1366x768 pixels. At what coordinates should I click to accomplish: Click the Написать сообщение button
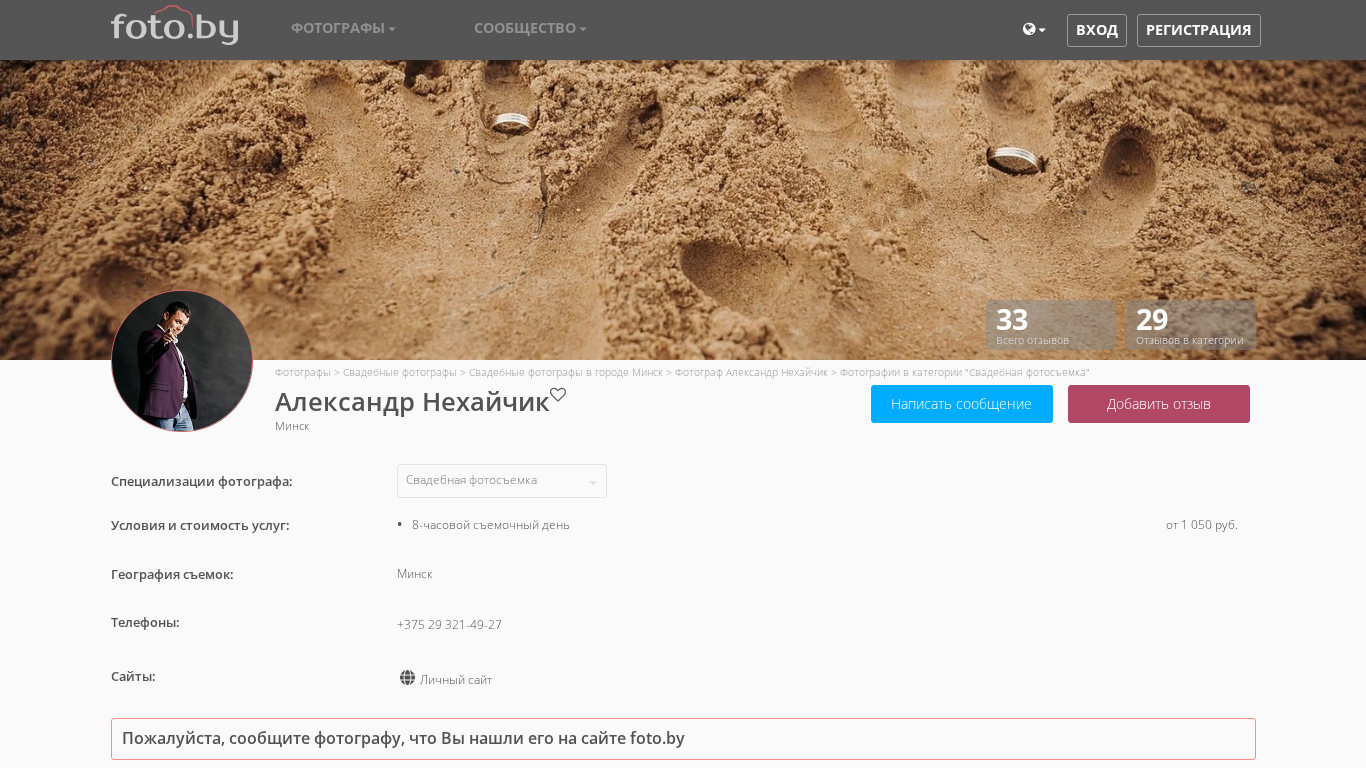(x=961, y=404)
